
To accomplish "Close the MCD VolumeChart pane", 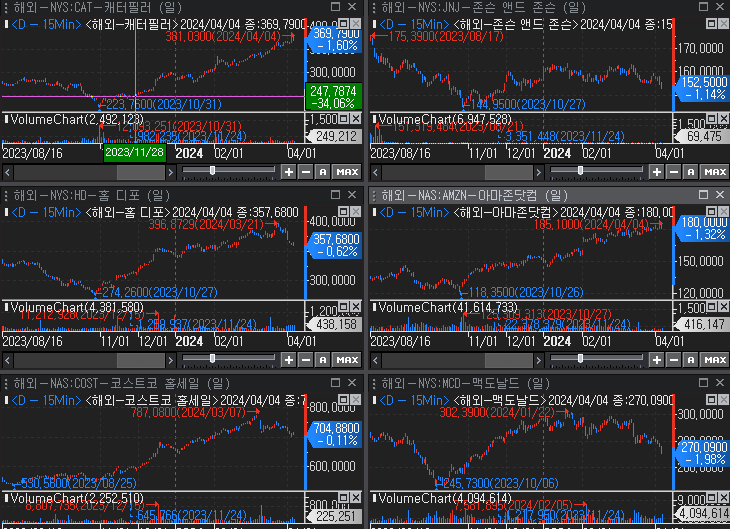I will click(724, 498).
